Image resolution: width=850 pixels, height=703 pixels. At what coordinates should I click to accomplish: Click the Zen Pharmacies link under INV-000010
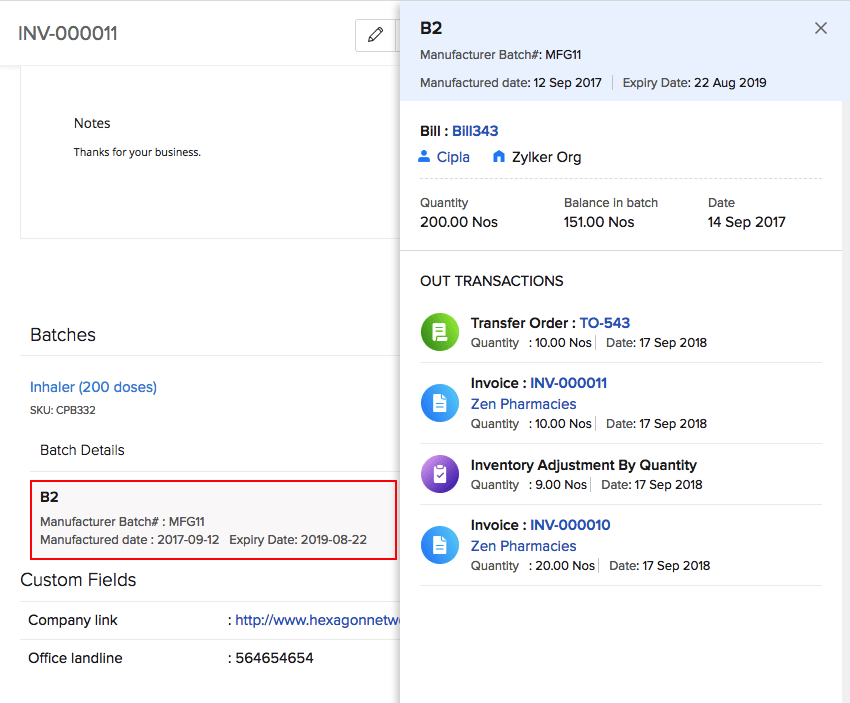pos(522,546)
